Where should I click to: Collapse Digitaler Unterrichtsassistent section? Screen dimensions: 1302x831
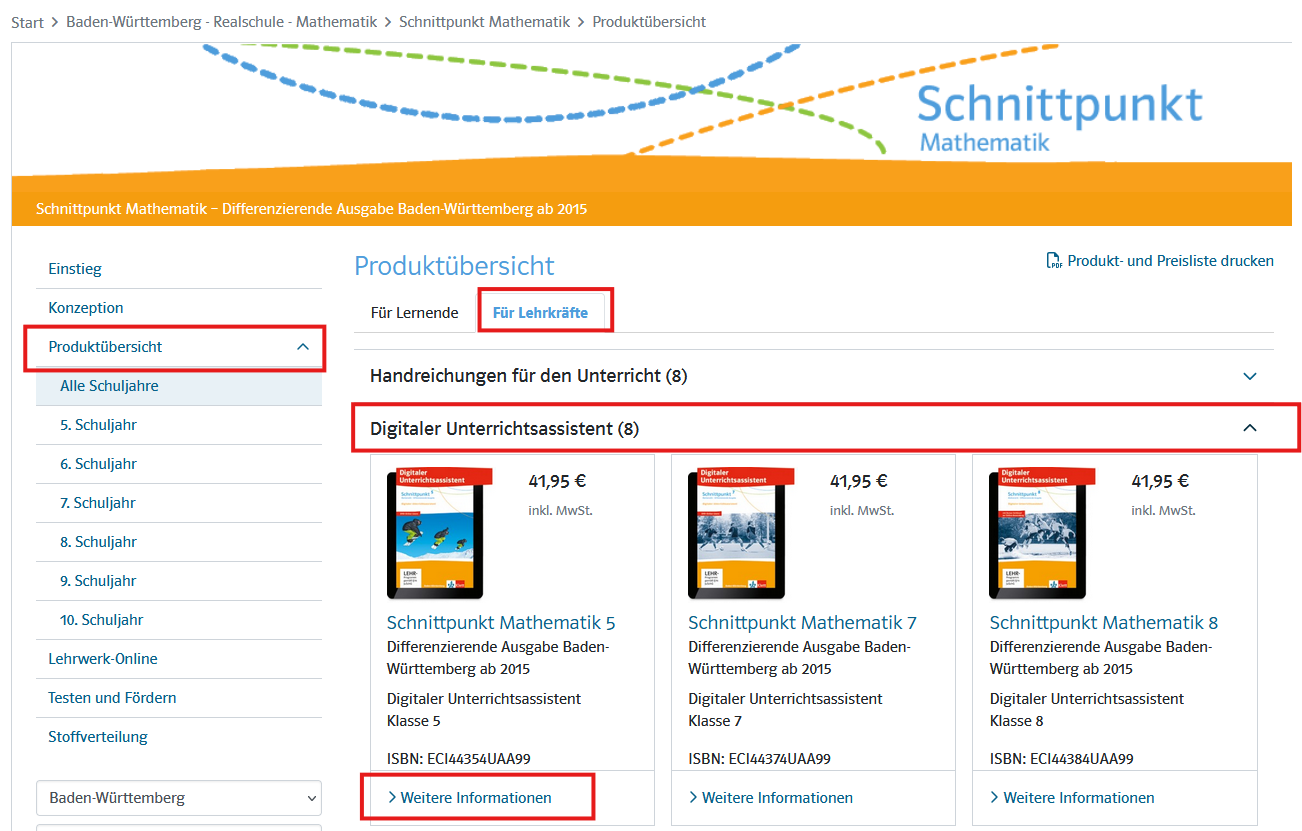(x=814, y=428)
